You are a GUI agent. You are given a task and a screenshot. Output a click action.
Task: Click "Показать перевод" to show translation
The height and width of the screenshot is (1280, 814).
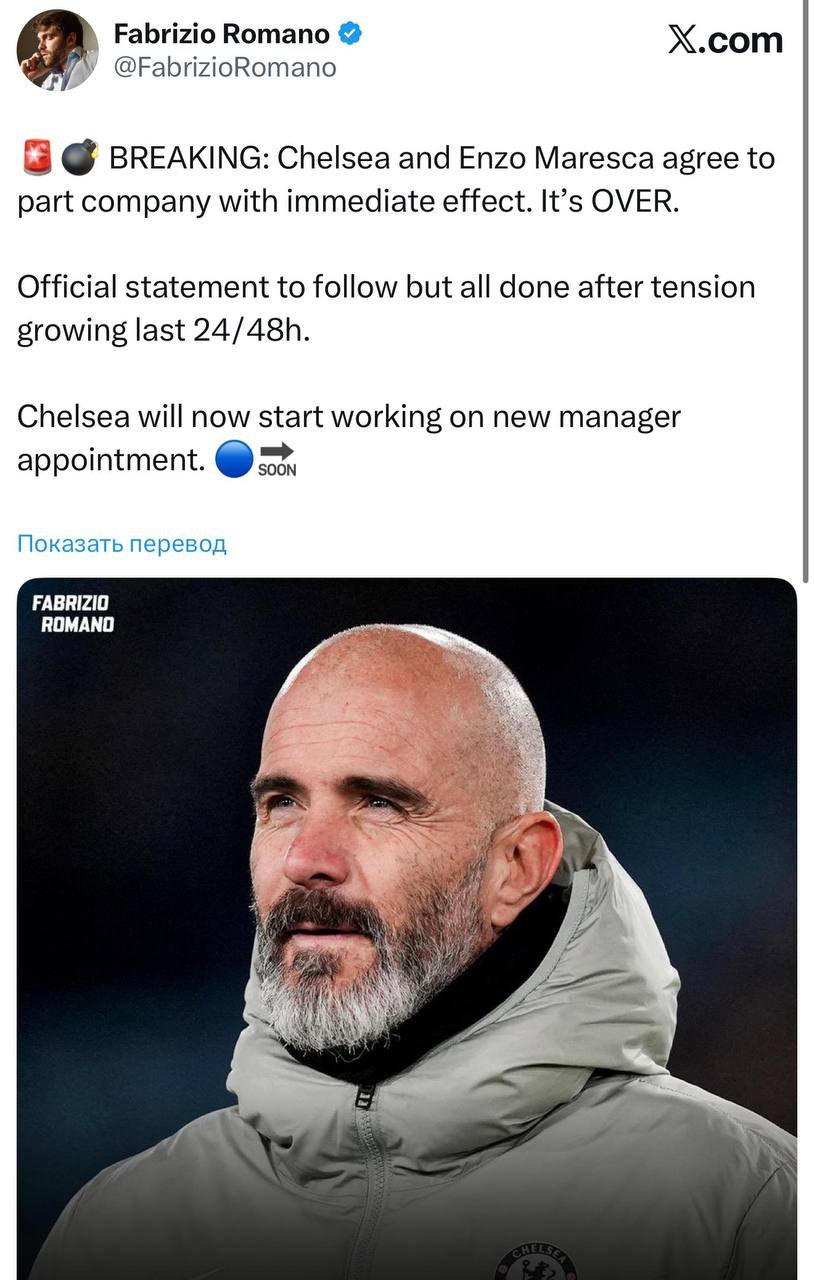point(122,544)
